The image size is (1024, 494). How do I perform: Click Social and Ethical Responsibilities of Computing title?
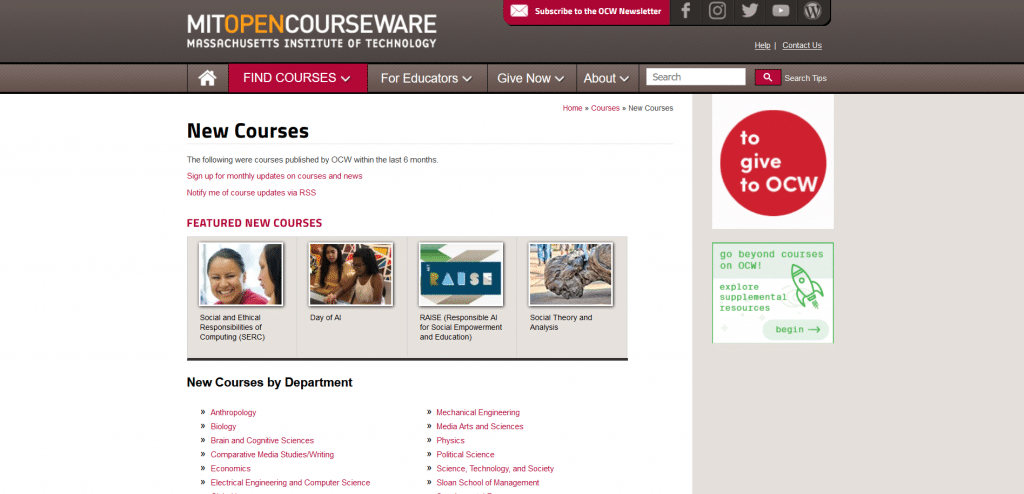[232, 327]
